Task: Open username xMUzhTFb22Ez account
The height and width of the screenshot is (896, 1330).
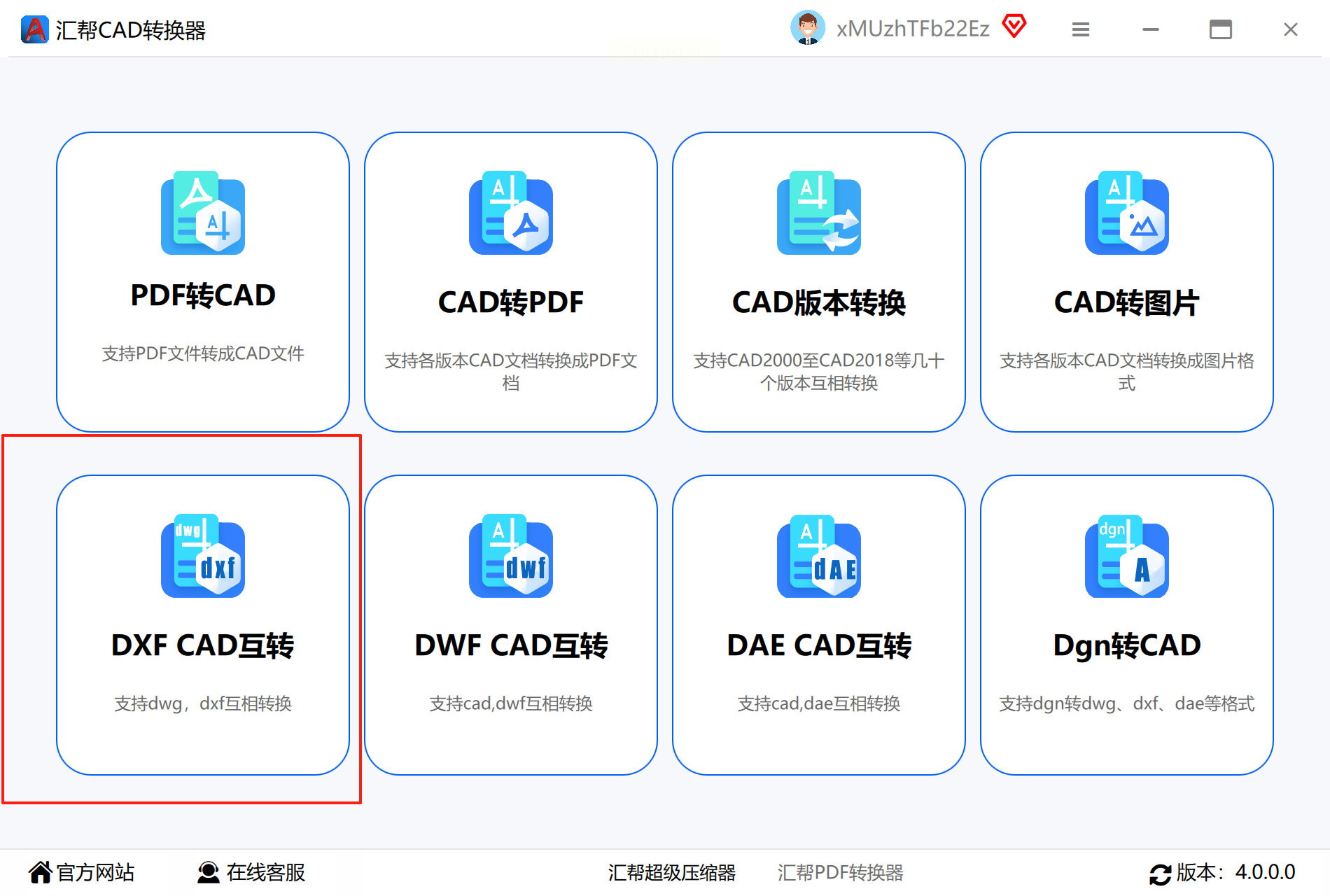Action: pos(913,29)
